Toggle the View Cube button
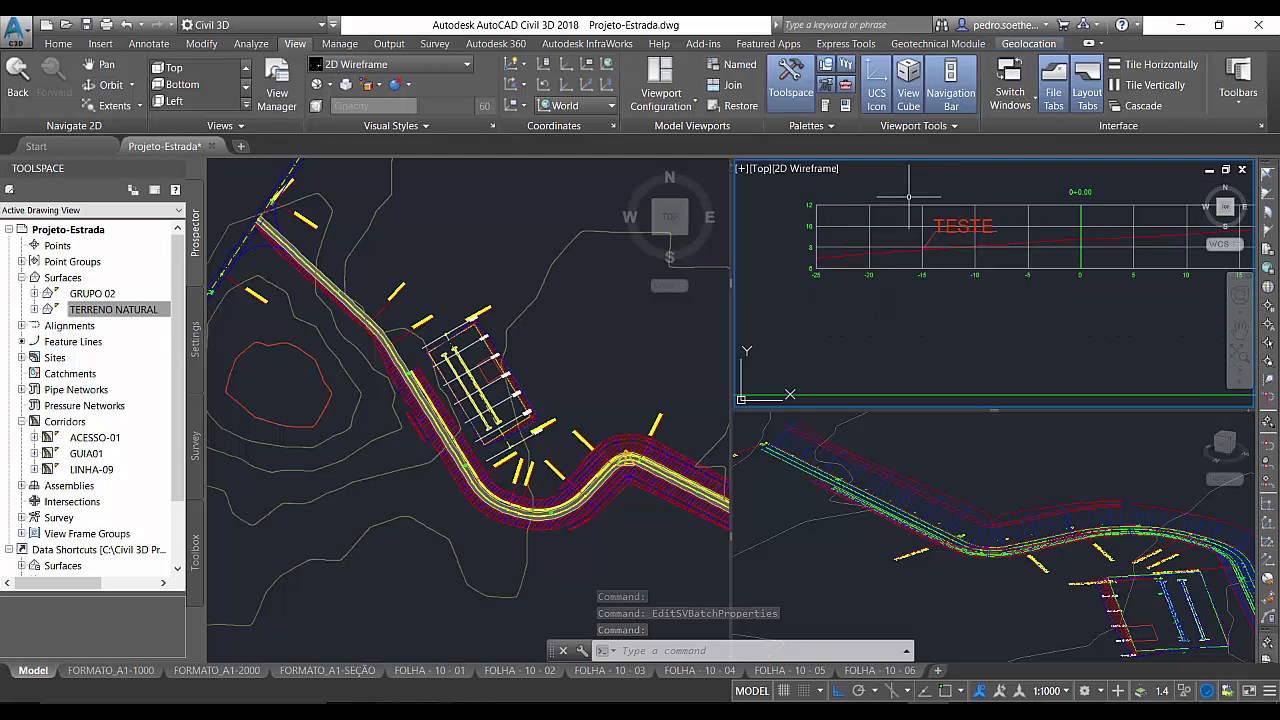Viewport: 1280px width, 720px height. [x=908, y=84]
